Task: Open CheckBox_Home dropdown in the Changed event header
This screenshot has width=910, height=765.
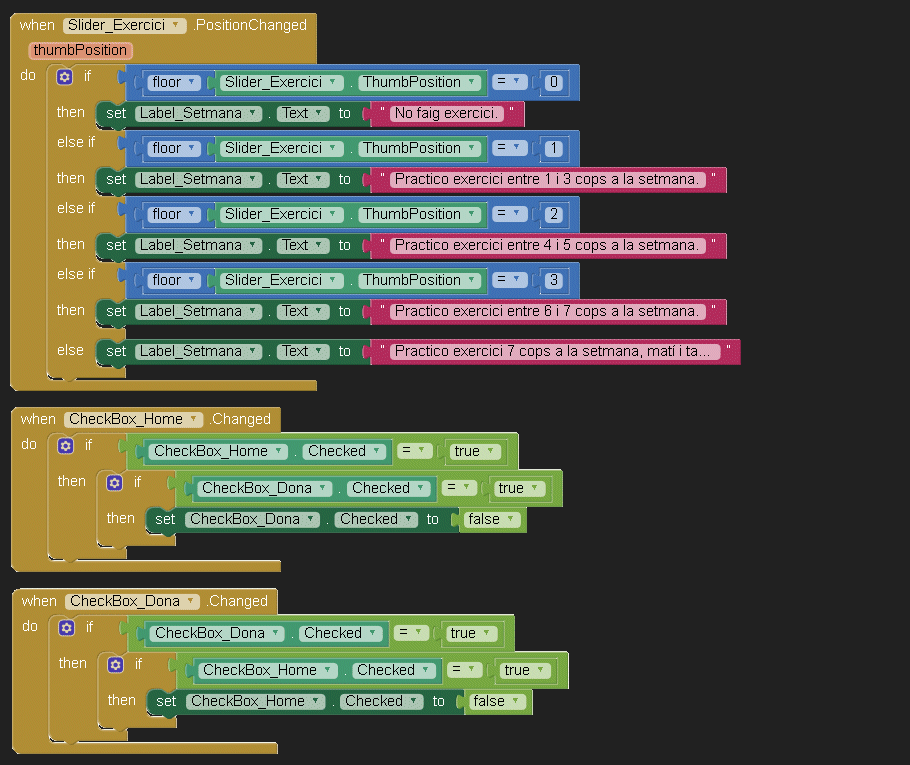Action: tap(193, 419)
